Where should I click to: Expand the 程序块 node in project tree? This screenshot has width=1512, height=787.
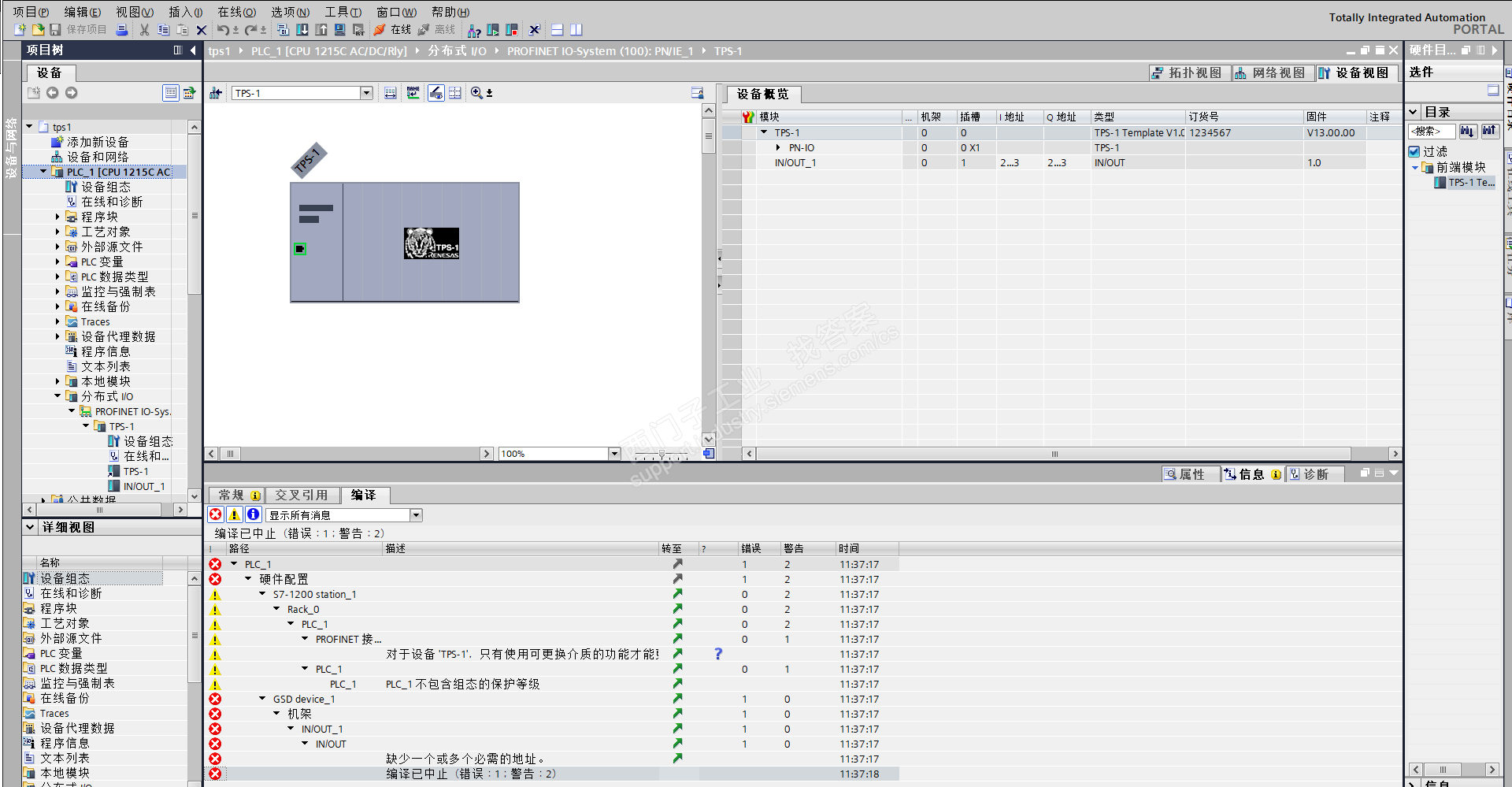(x=57, y=217)
